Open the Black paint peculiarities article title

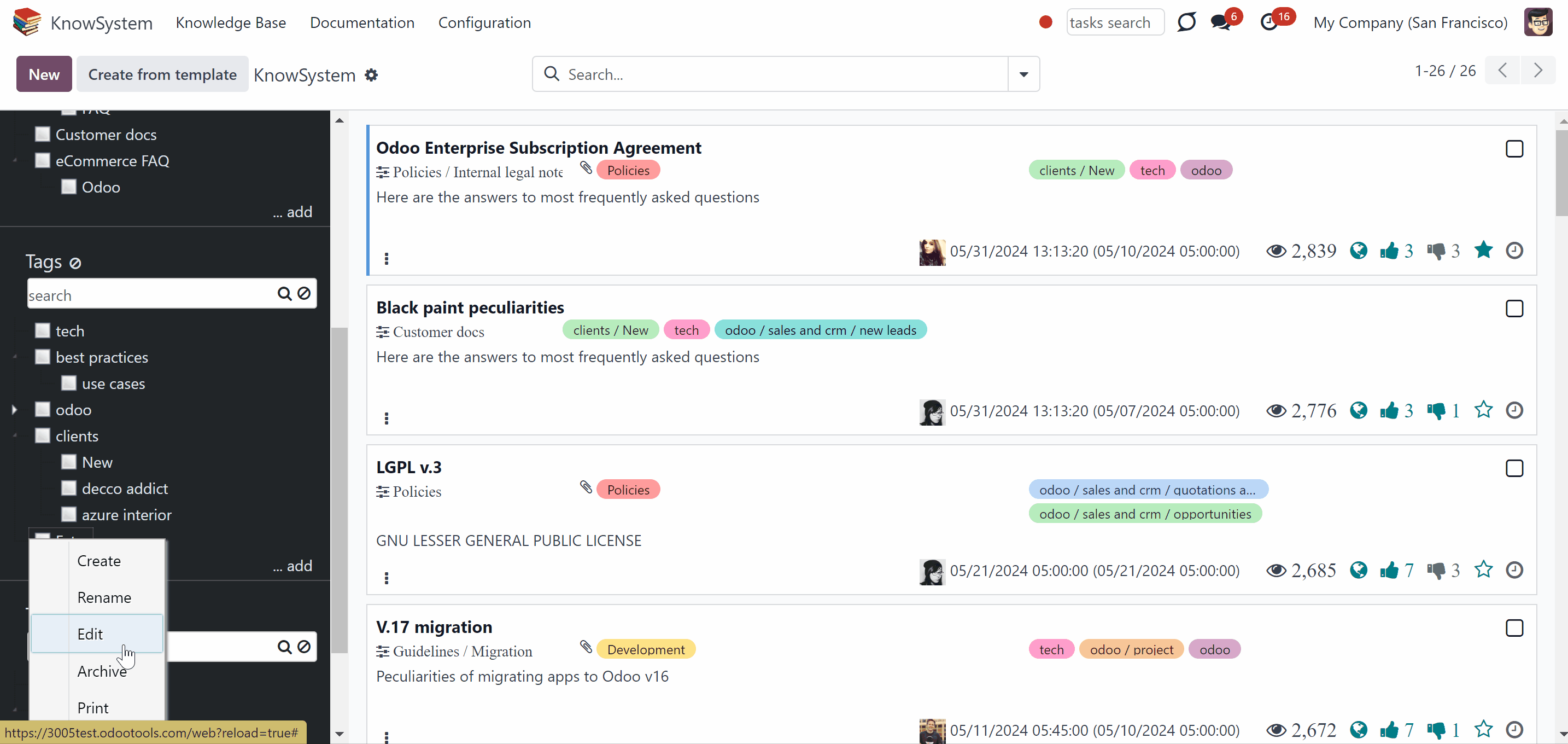click(x=470, y=307)
